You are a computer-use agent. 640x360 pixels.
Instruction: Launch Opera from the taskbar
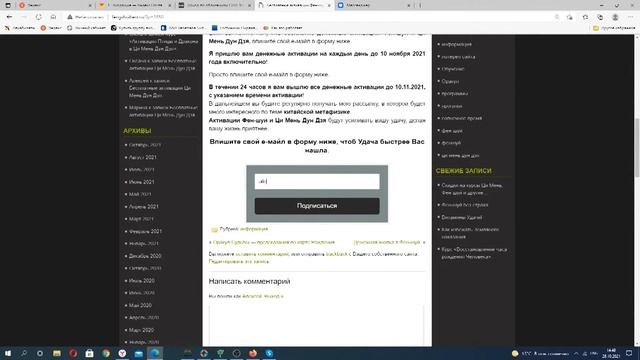73,353
